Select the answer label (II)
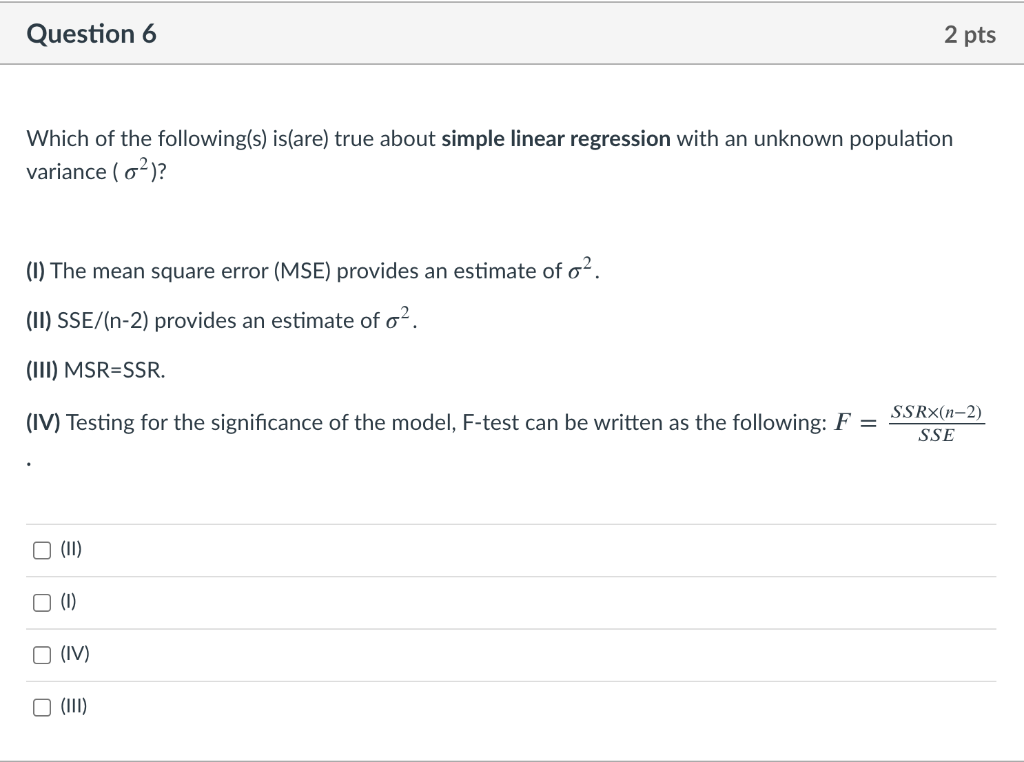The height and width of the screenshot is (762, 1024). pyautogui.click(x=71, y=548)
